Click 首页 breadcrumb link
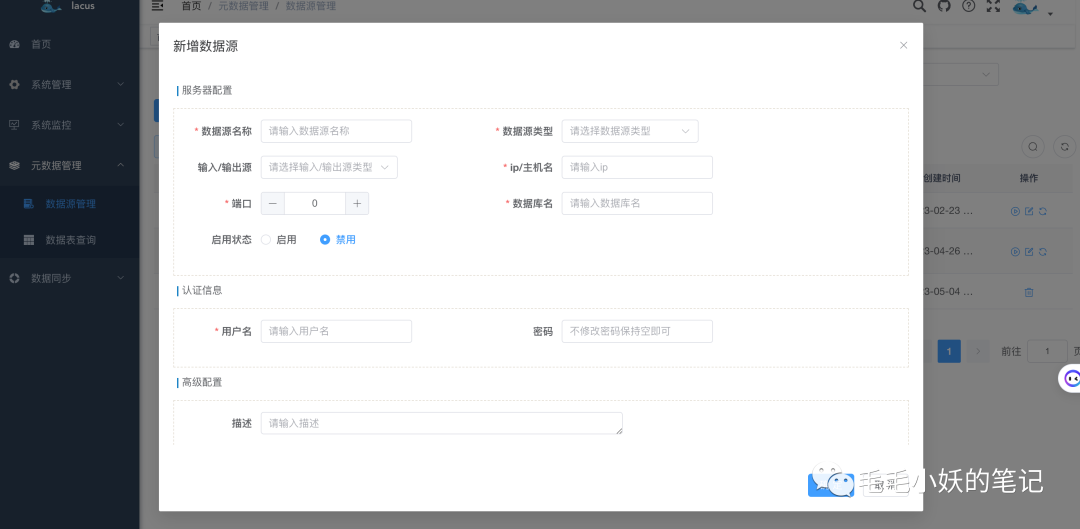Image resolution: width=1080 pixels, height=529 pixels. (191, 6)
